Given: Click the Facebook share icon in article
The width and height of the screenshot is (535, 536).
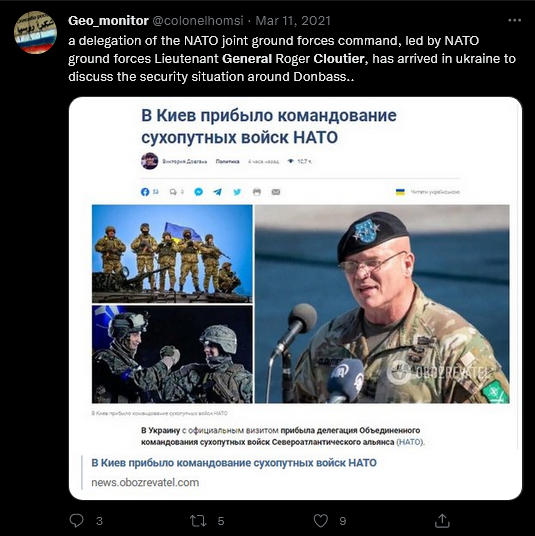Looking at the screenshot, I should click(145, 192).
